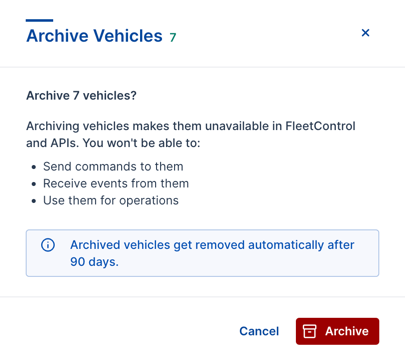405x364 pixels.
Task: Confirm with the red Archive button label
Action: (347, 331)
